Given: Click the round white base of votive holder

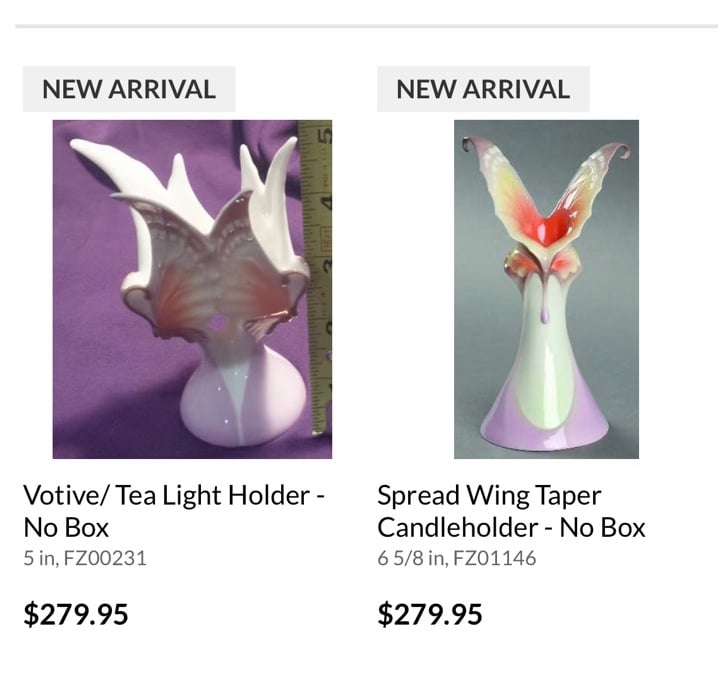Looking at the screenshot, I should [243, 405].
